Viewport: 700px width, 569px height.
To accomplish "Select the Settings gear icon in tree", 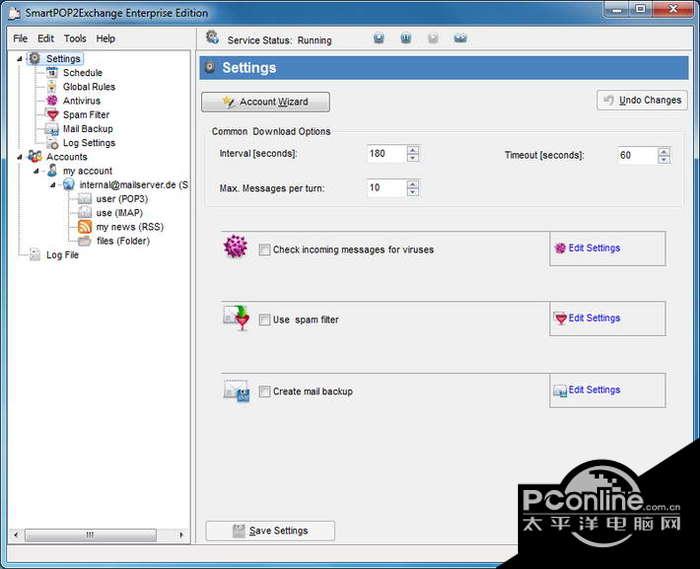I will pyautogui.click(x=34, y=58).
